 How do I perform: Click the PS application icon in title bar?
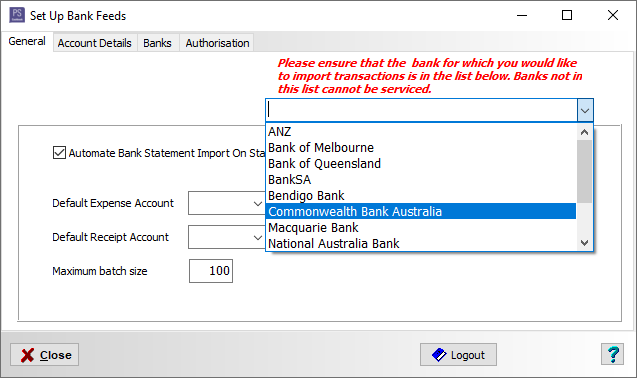pyautogui.click(x=17, y=15)
